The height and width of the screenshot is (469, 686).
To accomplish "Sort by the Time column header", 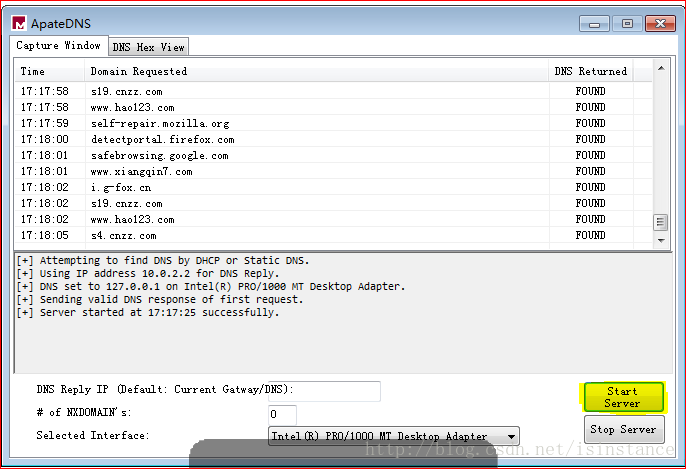I will point(50,71).
